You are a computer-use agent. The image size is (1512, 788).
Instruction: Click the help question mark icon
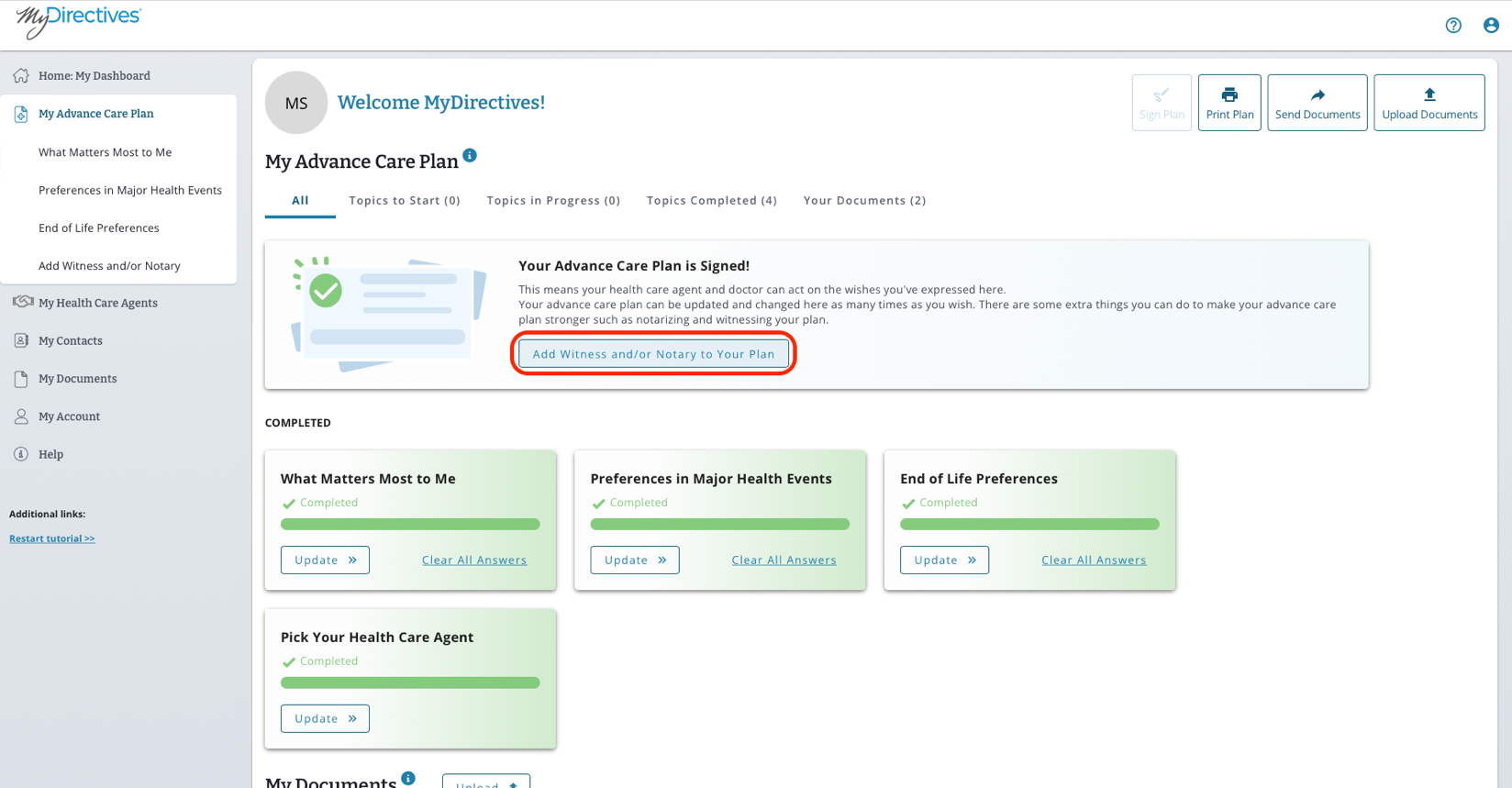(x=1453, y=26)
